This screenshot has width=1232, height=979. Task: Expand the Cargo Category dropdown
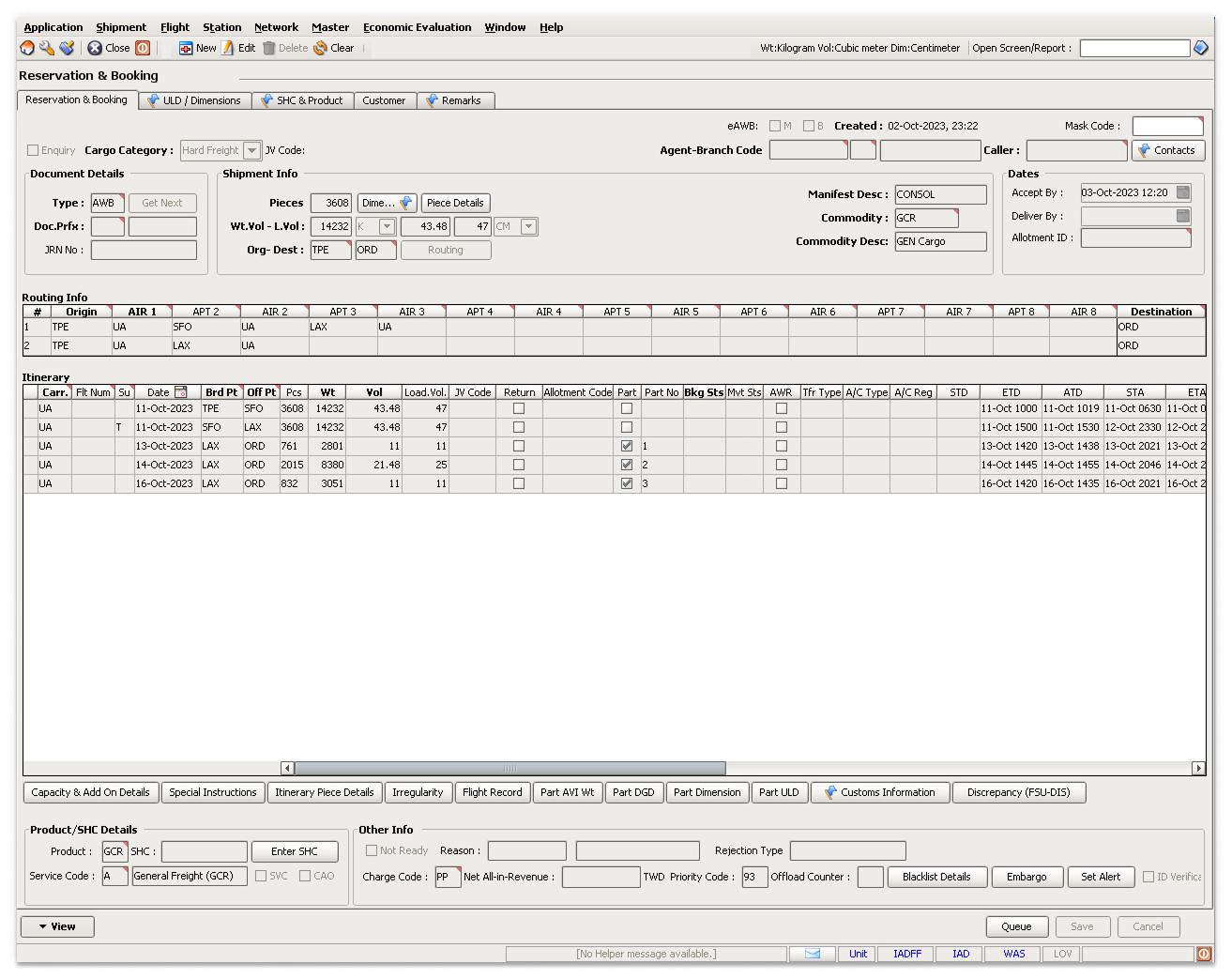(x=251, y=150)
